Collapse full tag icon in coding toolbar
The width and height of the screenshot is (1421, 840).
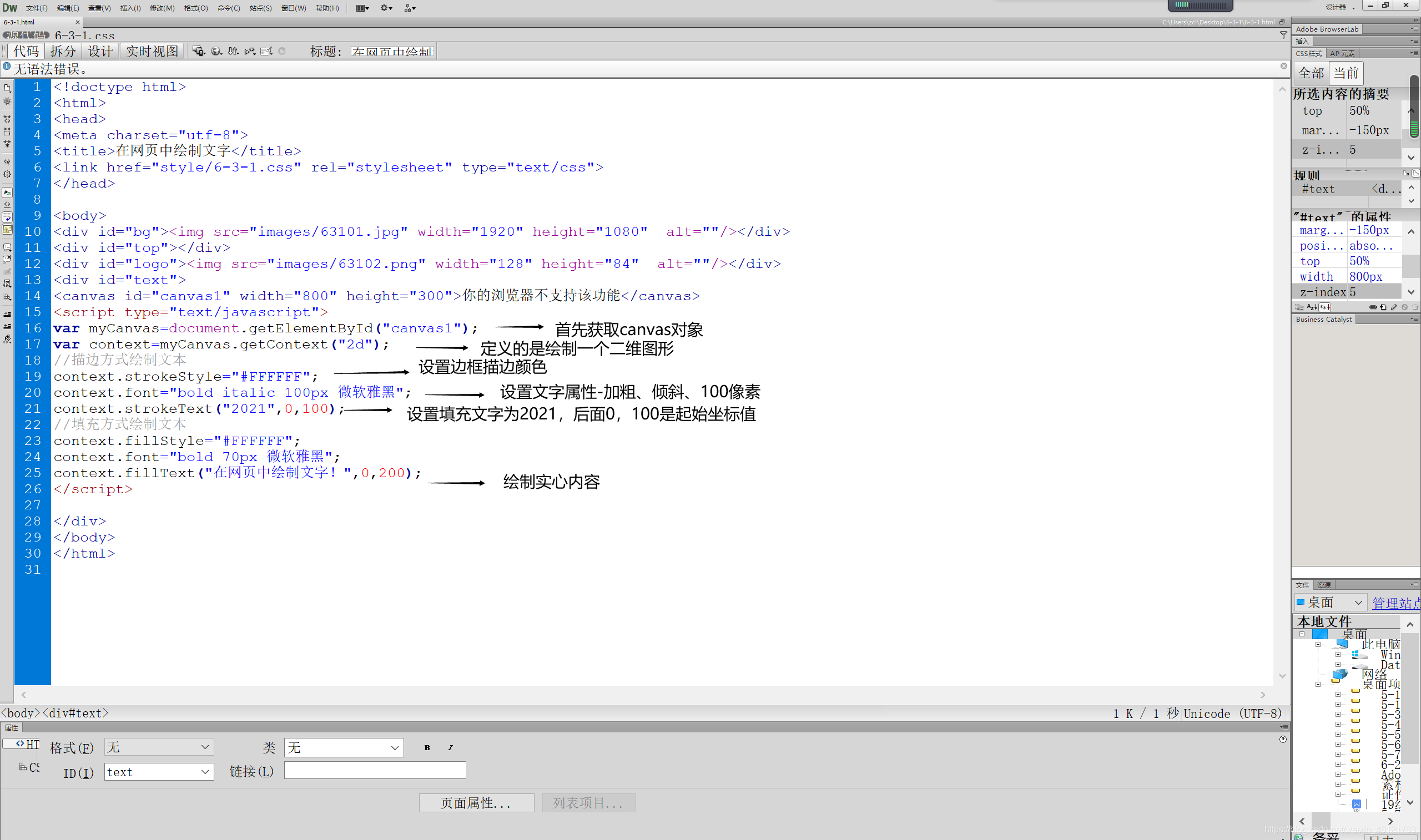pos(7,119)
